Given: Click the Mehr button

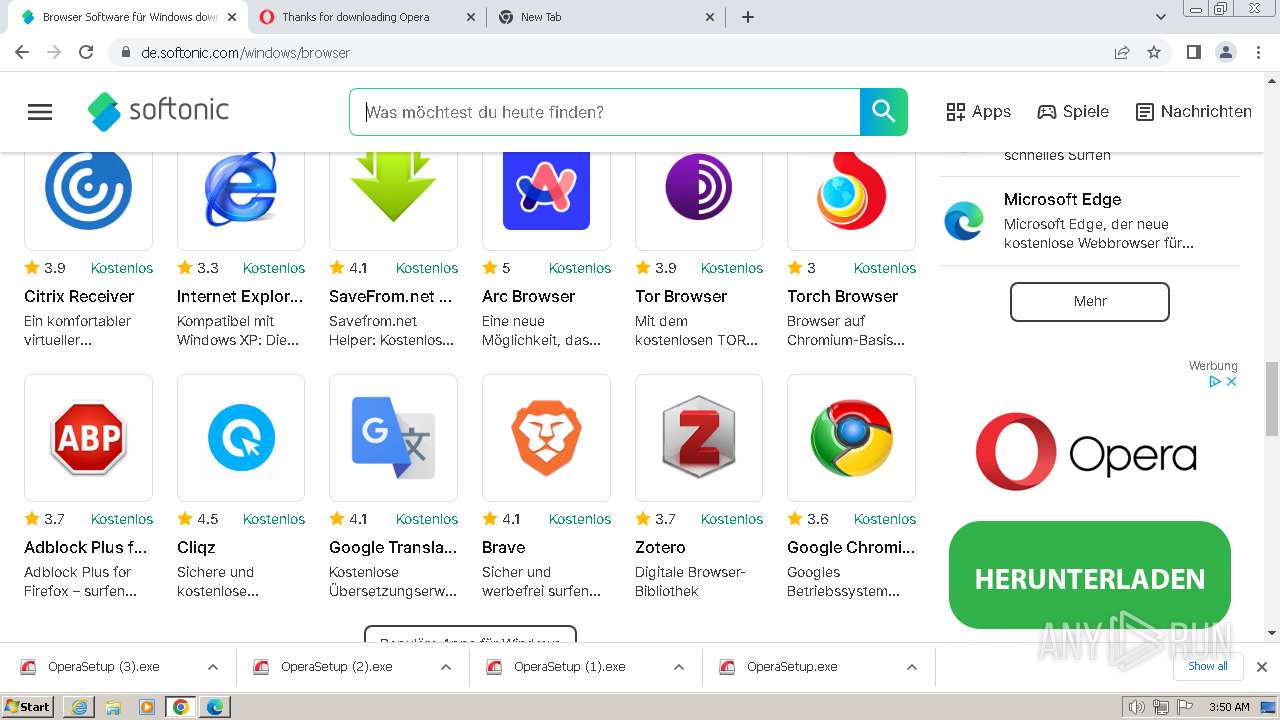Looking at the screenshot, I should tap(1090, 301).
